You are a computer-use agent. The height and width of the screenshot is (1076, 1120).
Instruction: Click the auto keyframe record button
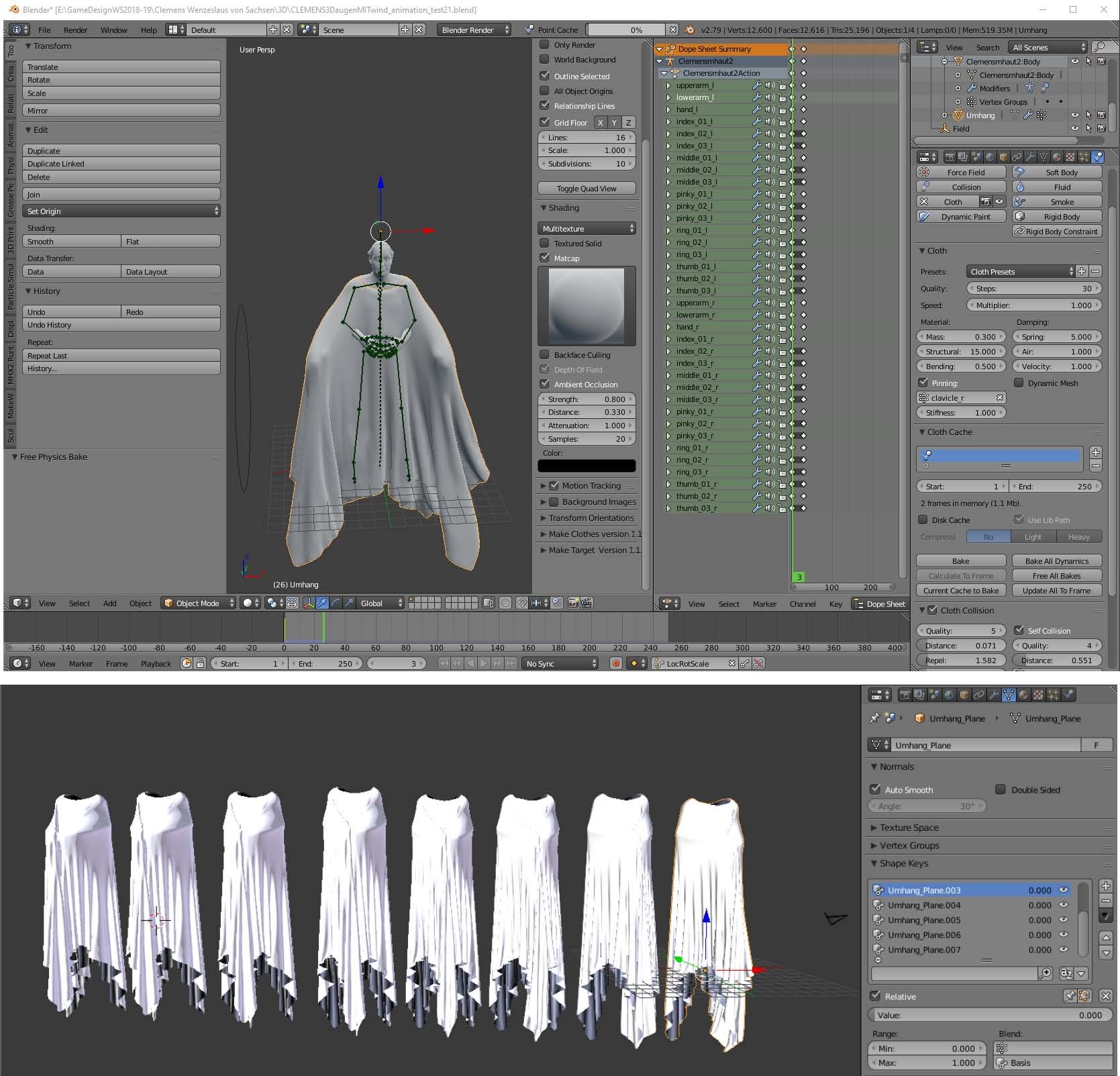point(615,663)
